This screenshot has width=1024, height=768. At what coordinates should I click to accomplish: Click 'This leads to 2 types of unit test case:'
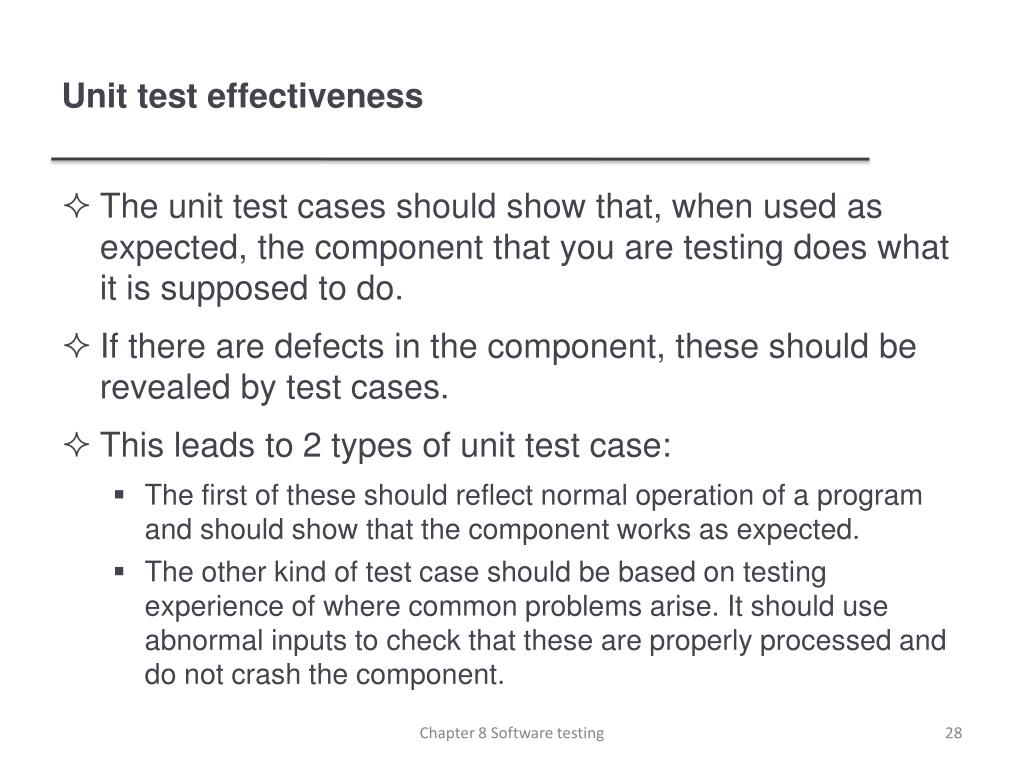pyautogui.click(x=385, y=445)
